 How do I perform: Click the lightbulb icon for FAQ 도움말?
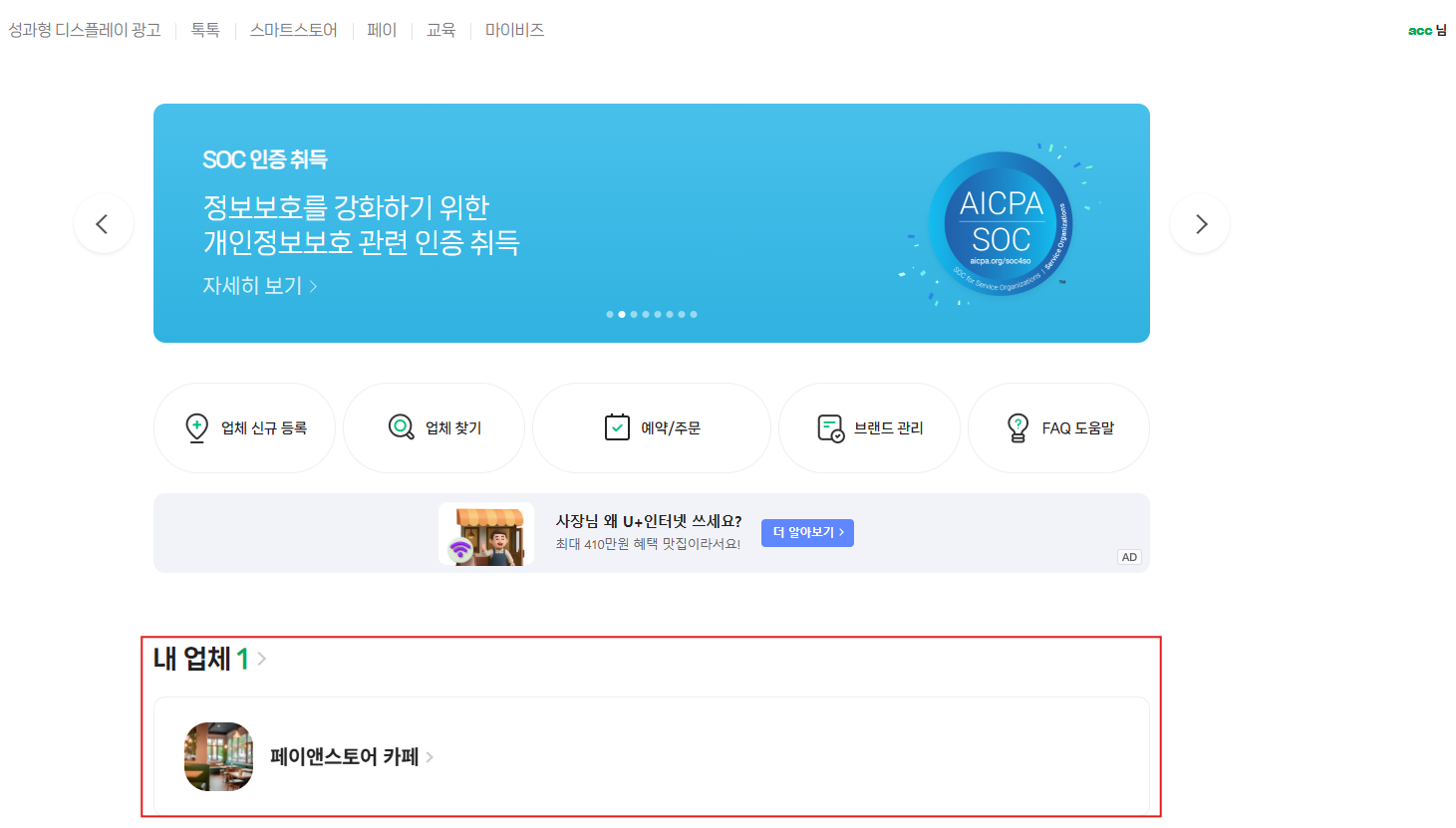pos(1018,428)
